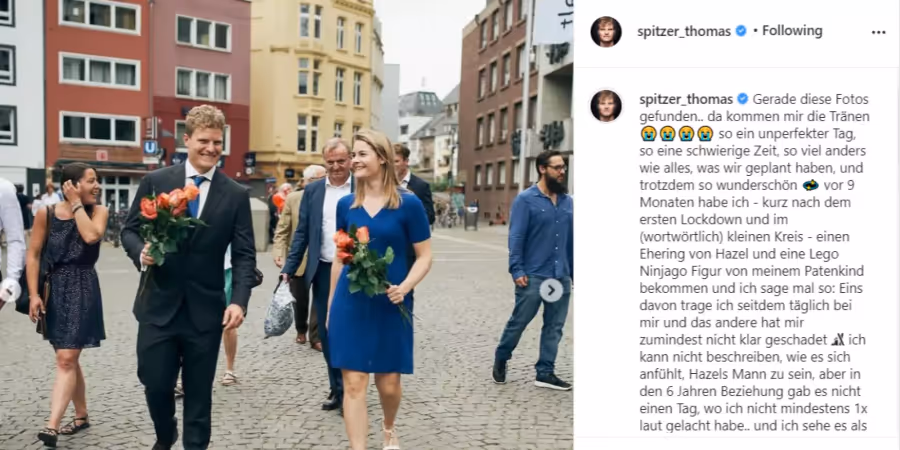Click the caption text about the wedding day
Screen dimensions: 900x450
754,263
